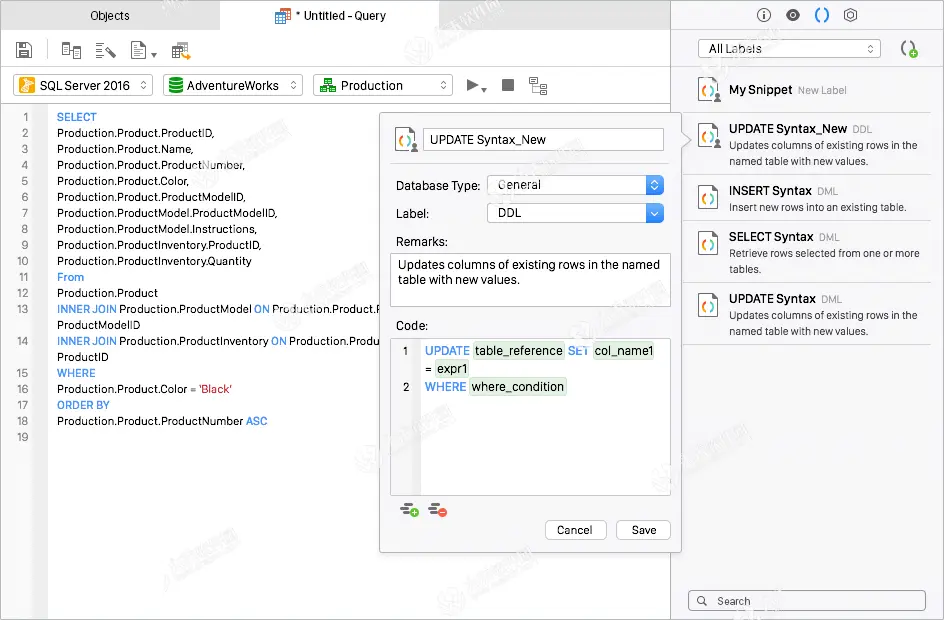
Task: Show the information pane icon
Action: (x=763, y=15)
